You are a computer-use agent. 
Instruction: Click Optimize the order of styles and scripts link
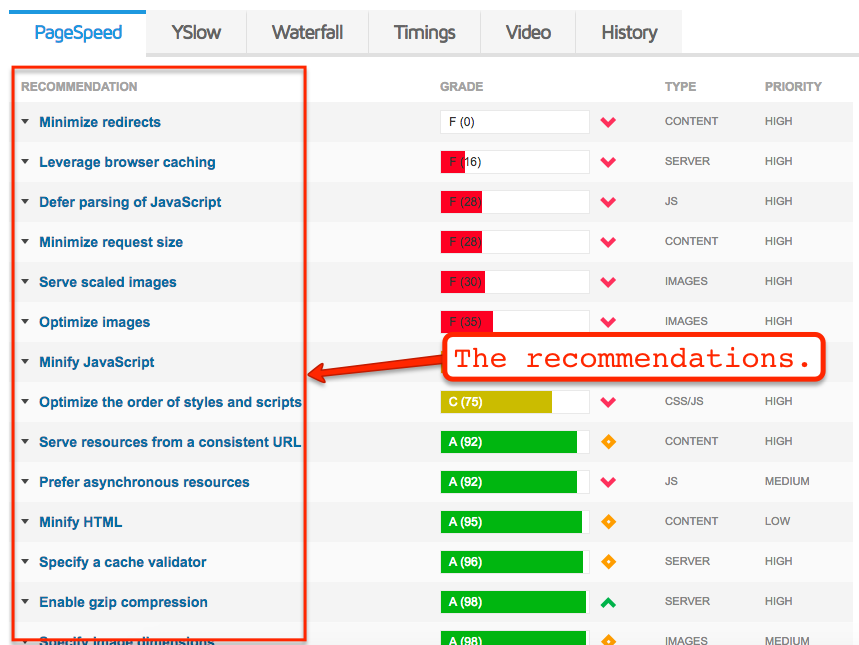170,402
